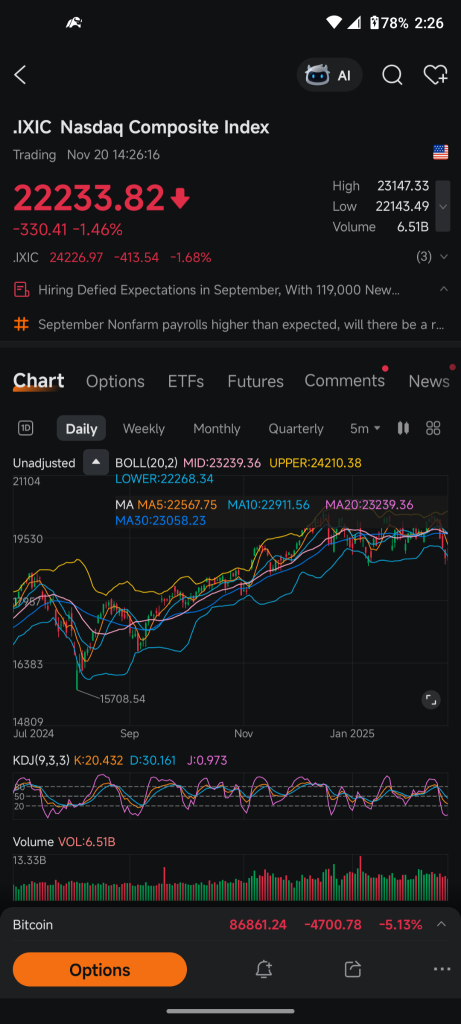Select the 1D intraday toggle
Image resolution: width=461 pixels, height=1024 pixels.
coord(25,428)
